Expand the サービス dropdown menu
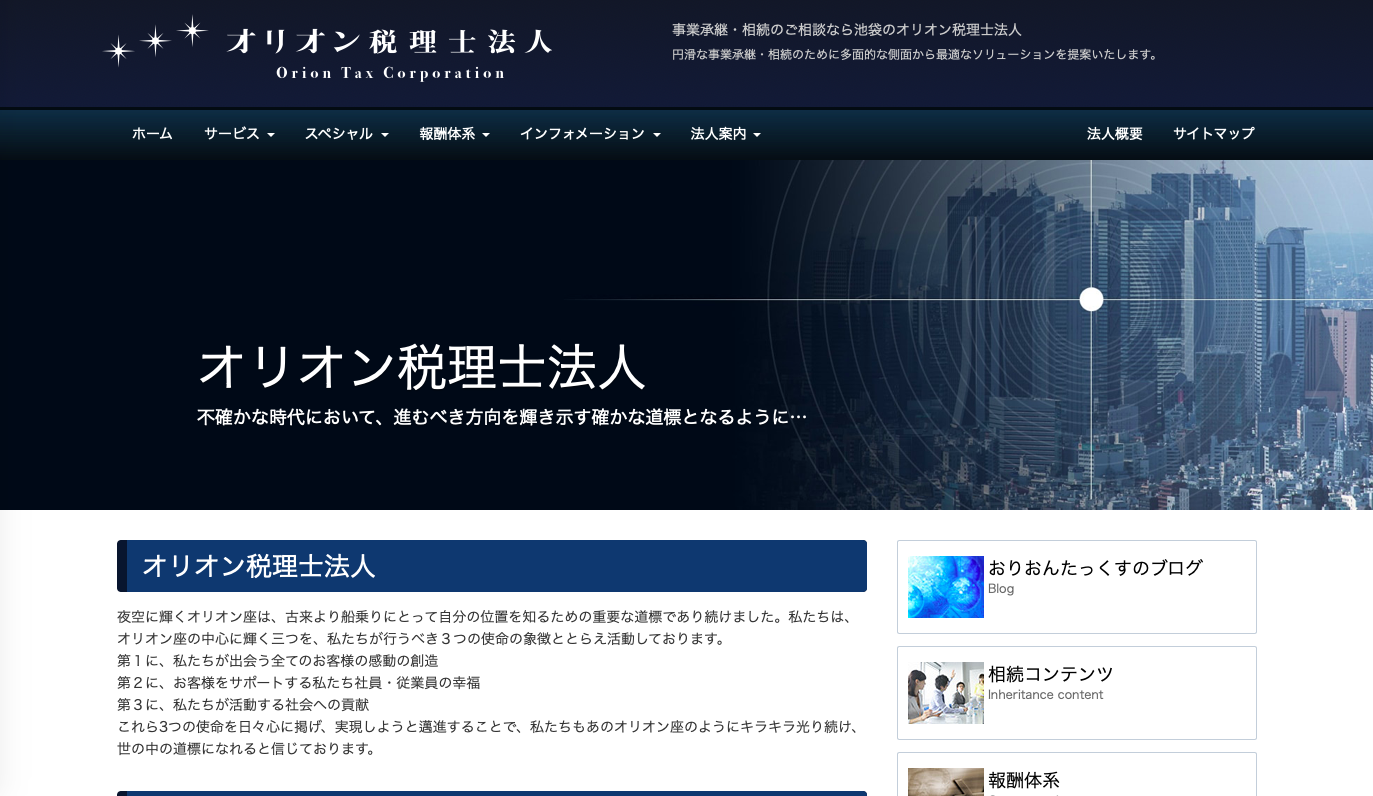 (239, 134)
